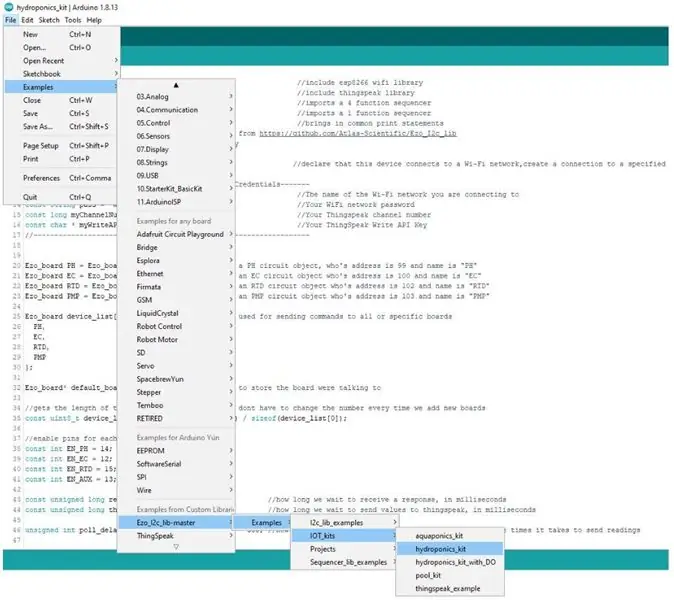Open the SD examples submenu
Viewport: 674px width, 600px height.
point(177,353)
